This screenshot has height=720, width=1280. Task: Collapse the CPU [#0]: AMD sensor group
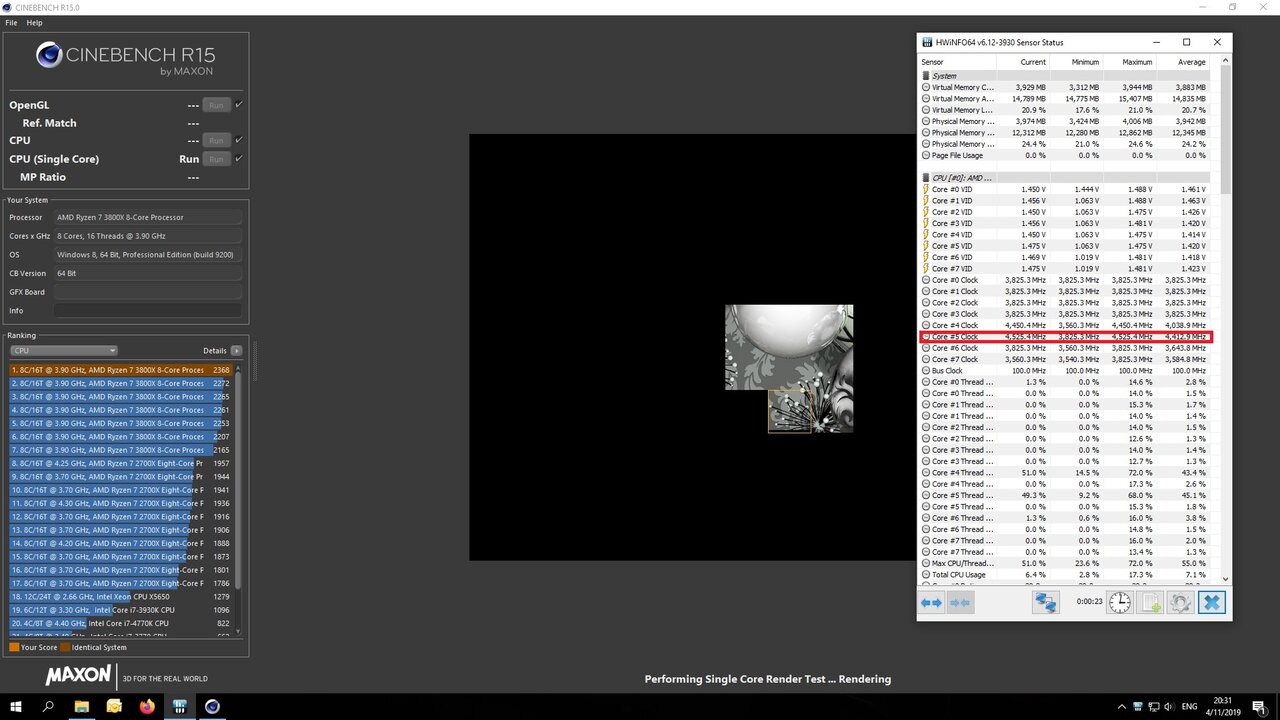point(925,178)
